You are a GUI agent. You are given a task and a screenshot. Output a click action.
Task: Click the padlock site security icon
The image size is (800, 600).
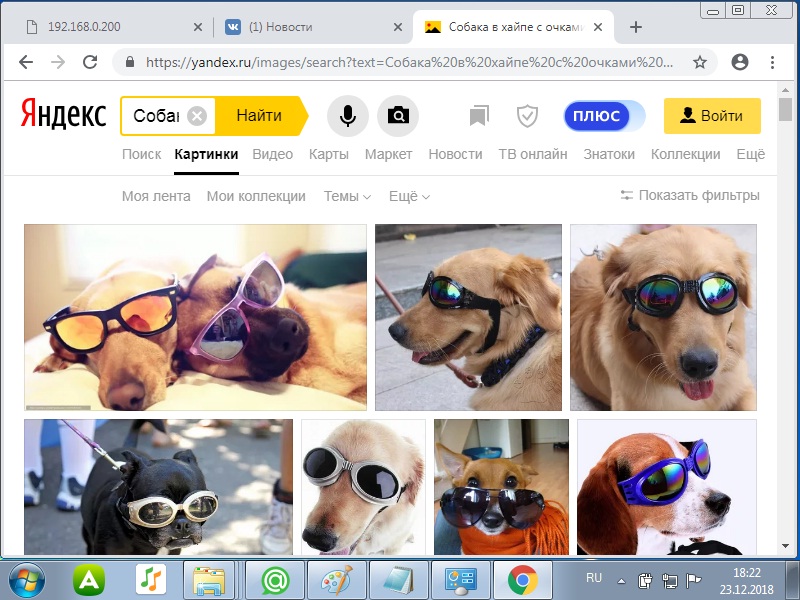pos(130,62)
